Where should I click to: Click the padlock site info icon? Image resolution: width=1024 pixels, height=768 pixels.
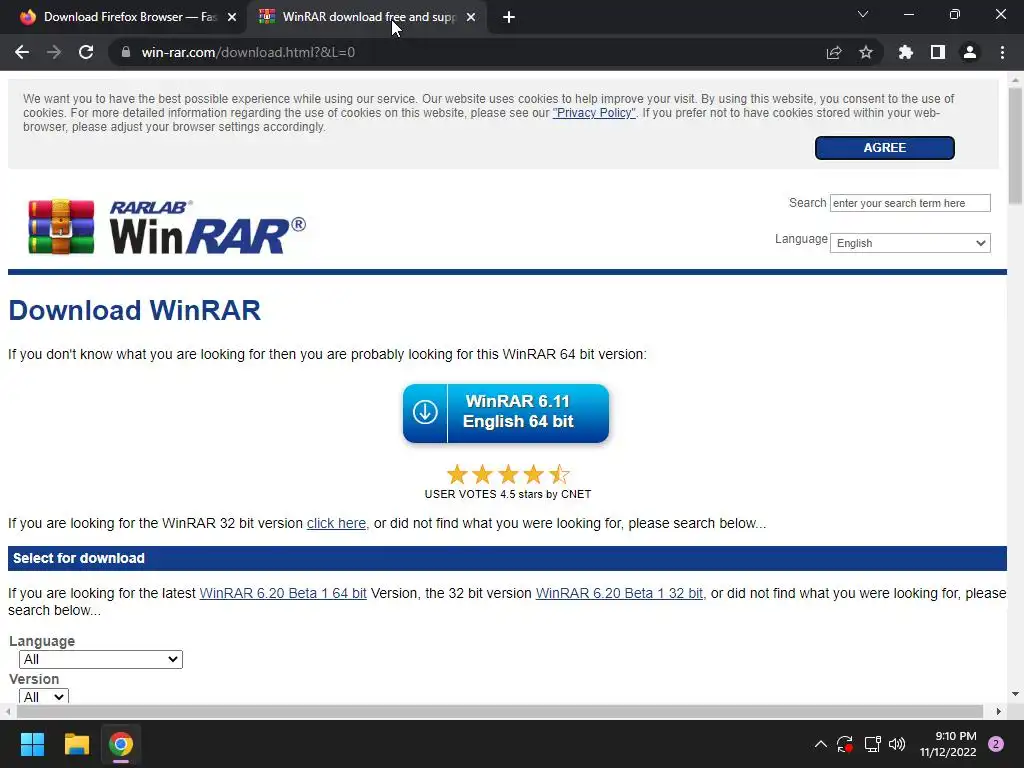click(126, 52)
